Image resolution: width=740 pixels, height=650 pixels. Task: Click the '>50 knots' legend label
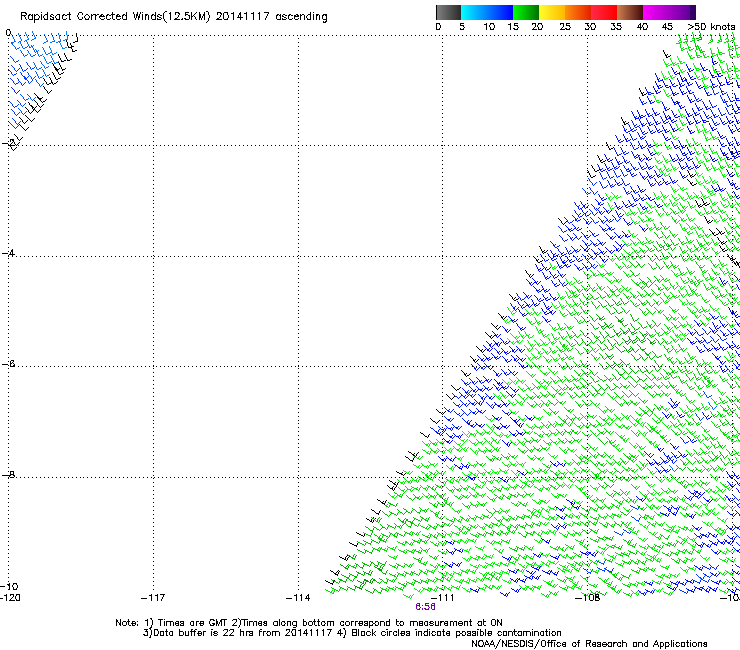pyautogui.click(x=711, y=27)
